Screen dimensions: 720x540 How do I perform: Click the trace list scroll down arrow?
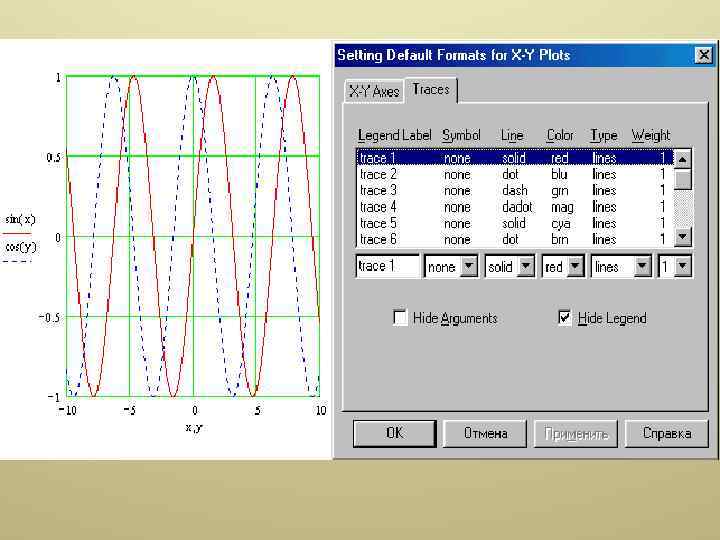tap(683, 237)
